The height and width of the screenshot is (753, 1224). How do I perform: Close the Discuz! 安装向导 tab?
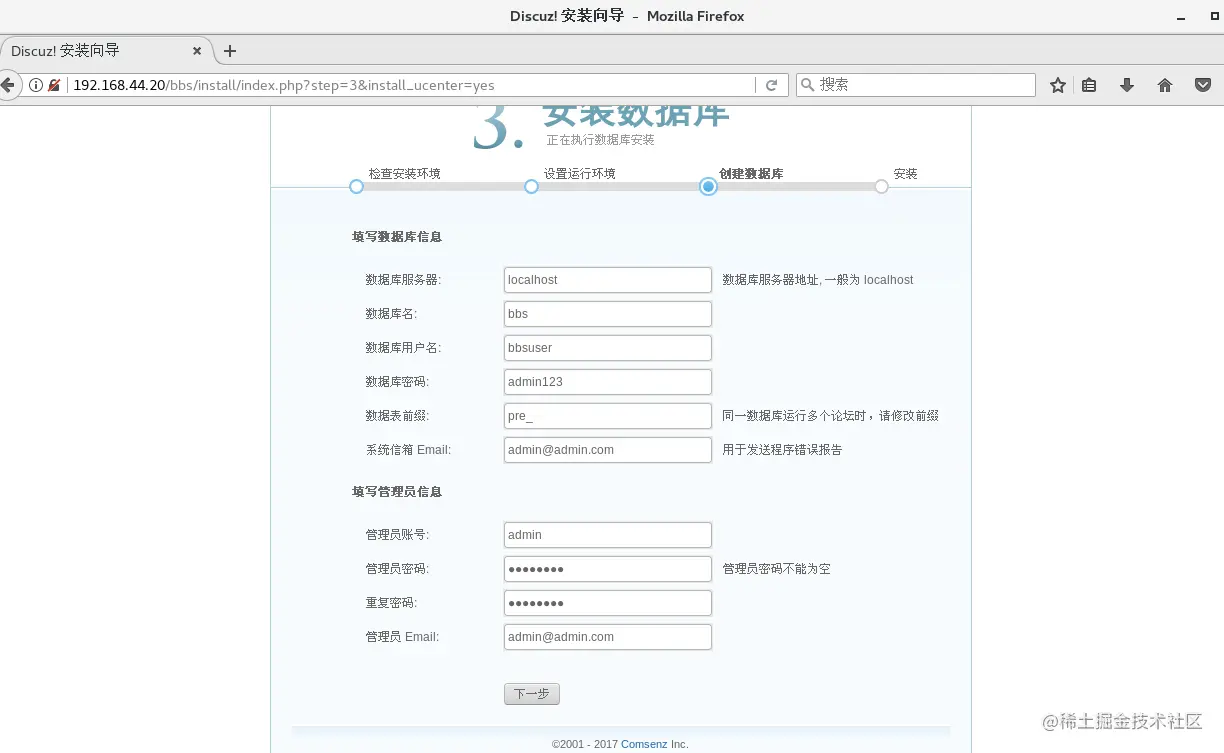pyautogui.click(x=197, y=51)
